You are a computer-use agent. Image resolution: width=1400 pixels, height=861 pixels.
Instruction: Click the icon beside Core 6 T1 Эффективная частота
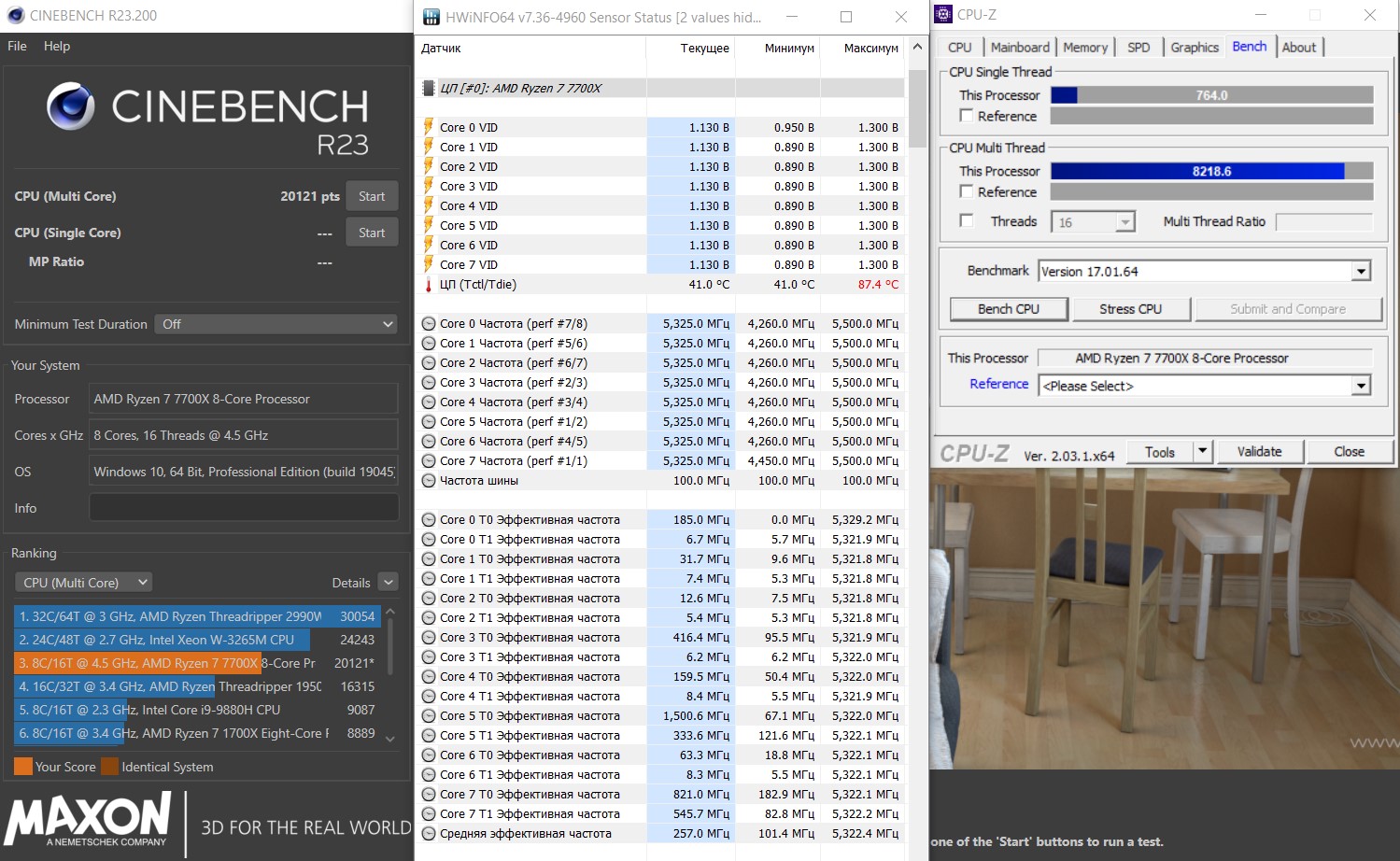click(429, 775)
